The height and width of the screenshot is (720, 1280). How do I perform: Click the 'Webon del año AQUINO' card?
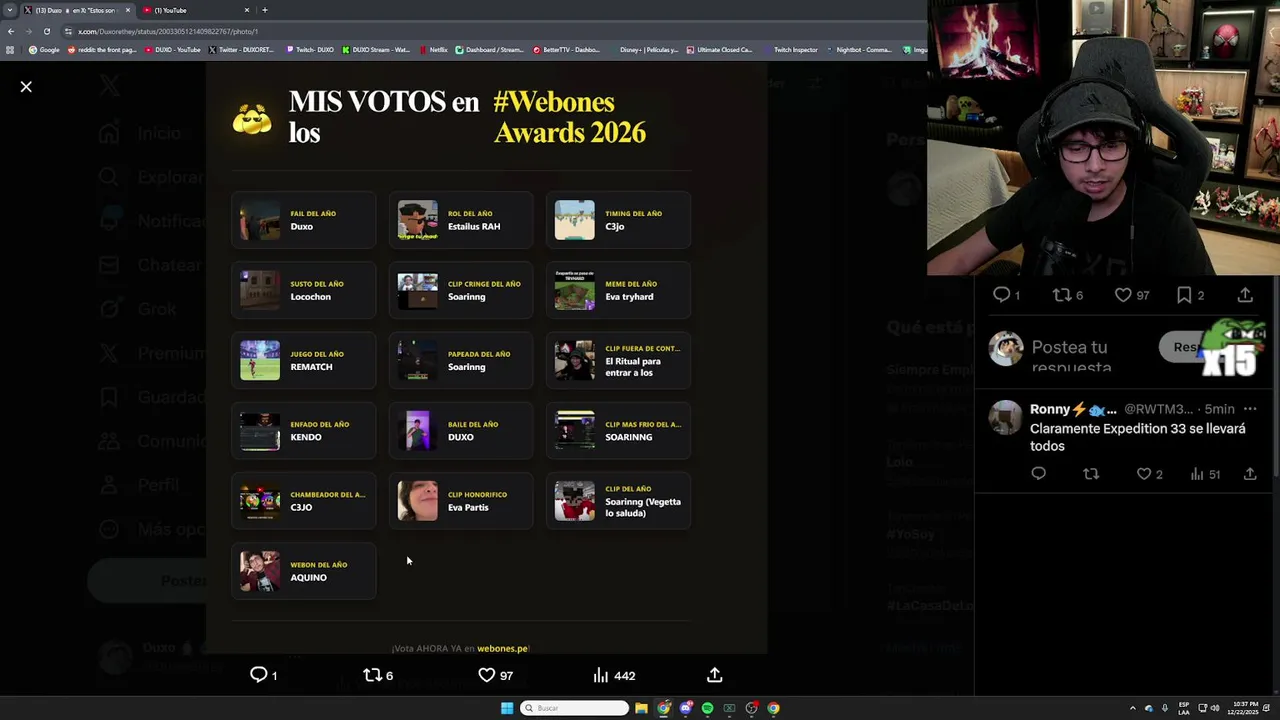pyautogui.click(x=303, y=571)
